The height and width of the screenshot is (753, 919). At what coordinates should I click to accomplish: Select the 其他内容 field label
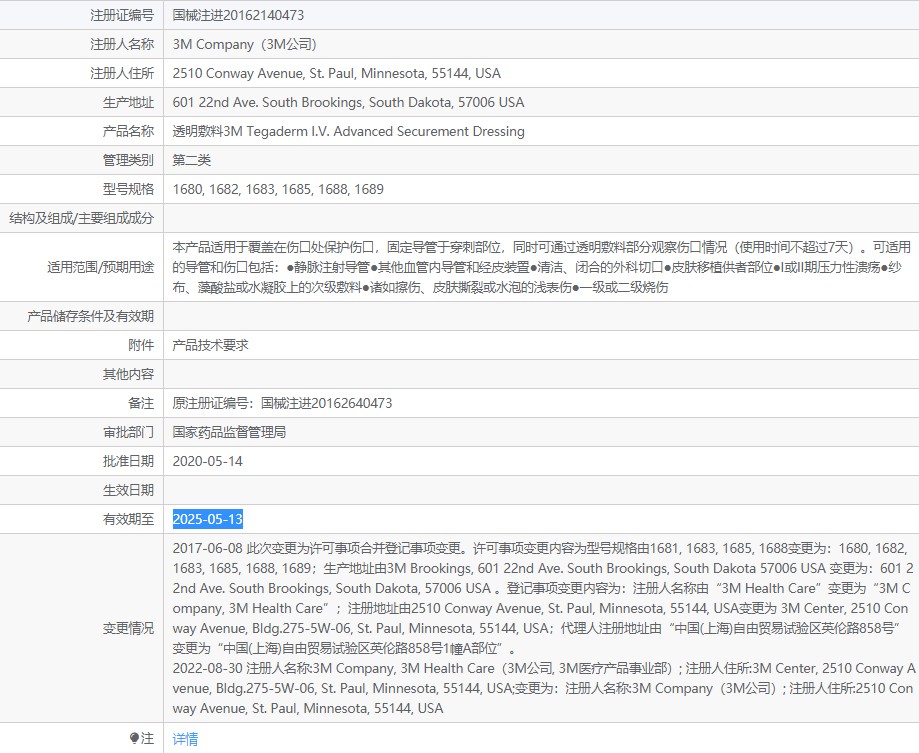tap(128, 374)
